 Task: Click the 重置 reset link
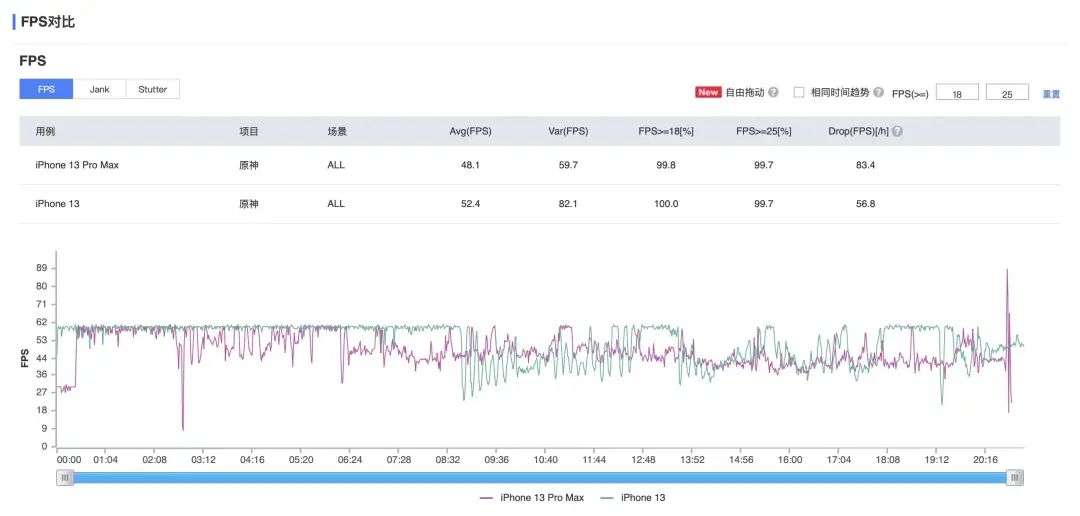(x=1050, y=93)
